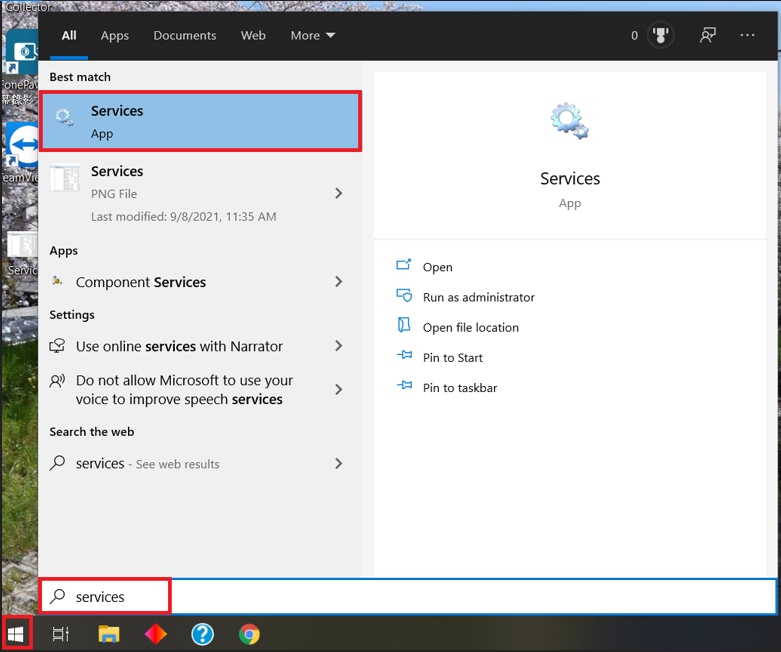
Task: Switch to the Apps tab
Action: tap(115, 35)
